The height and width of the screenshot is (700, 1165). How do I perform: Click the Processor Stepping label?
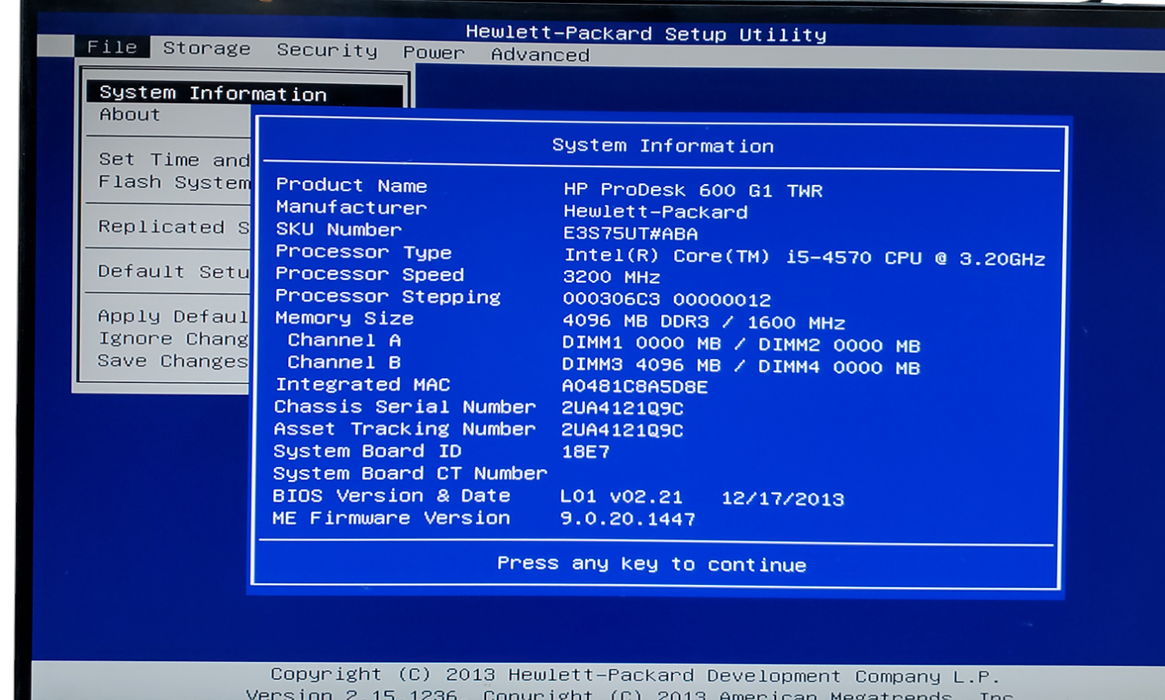tap(388, 296)
